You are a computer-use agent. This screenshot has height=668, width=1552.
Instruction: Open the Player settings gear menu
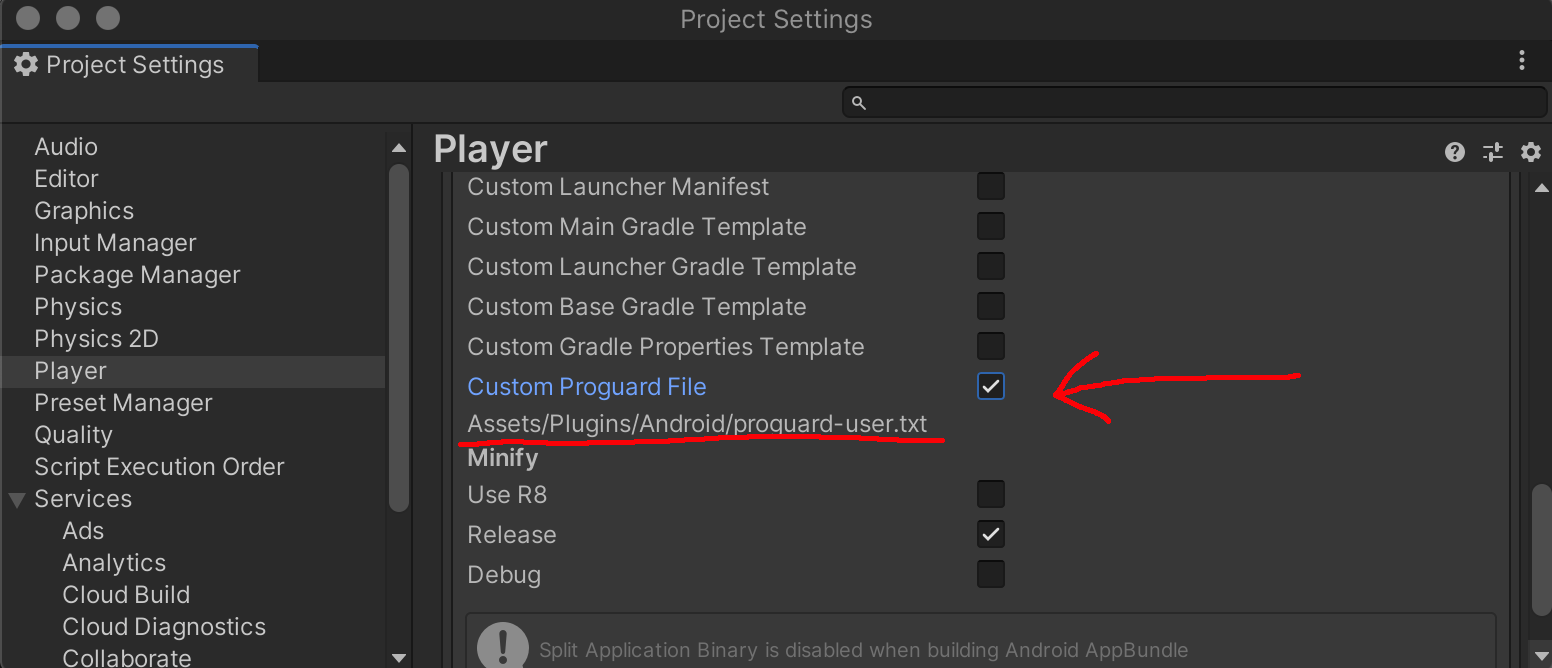(1531, 152)
